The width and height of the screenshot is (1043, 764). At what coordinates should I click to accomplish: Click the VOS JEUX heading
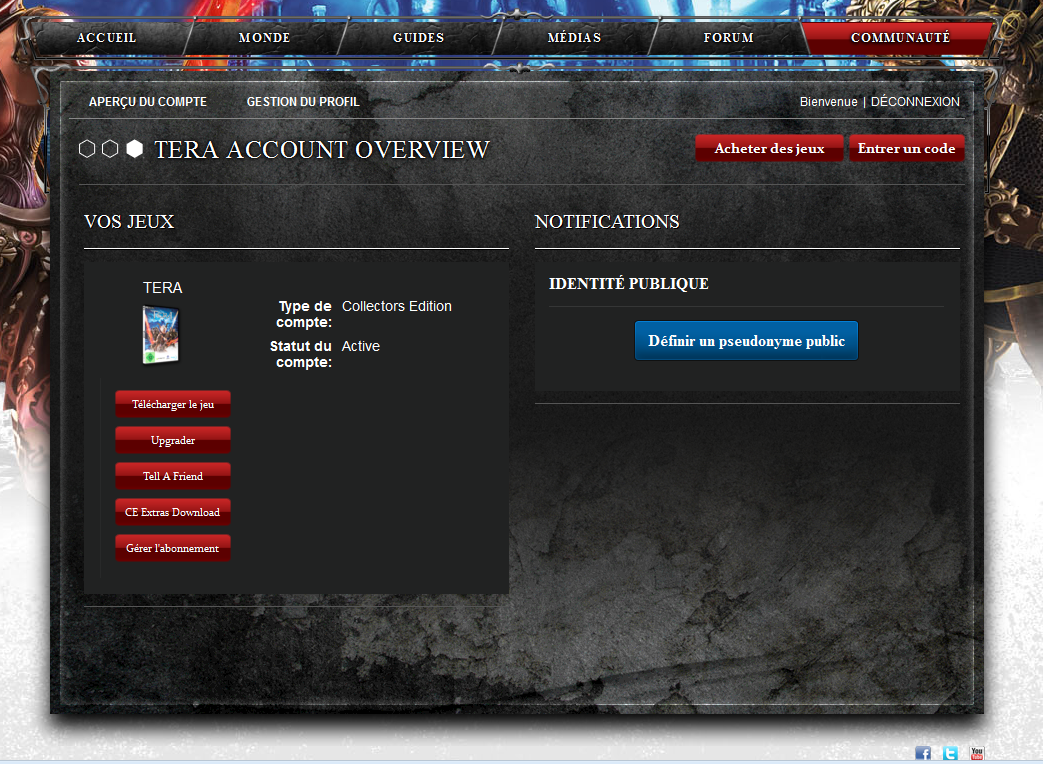pyautogui.click(x=129, y=221)
